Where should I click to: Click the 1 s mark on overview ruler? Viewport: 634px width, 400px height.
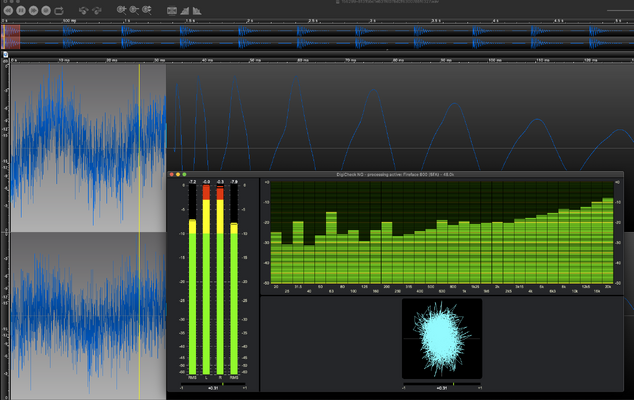tap(127, 20)
